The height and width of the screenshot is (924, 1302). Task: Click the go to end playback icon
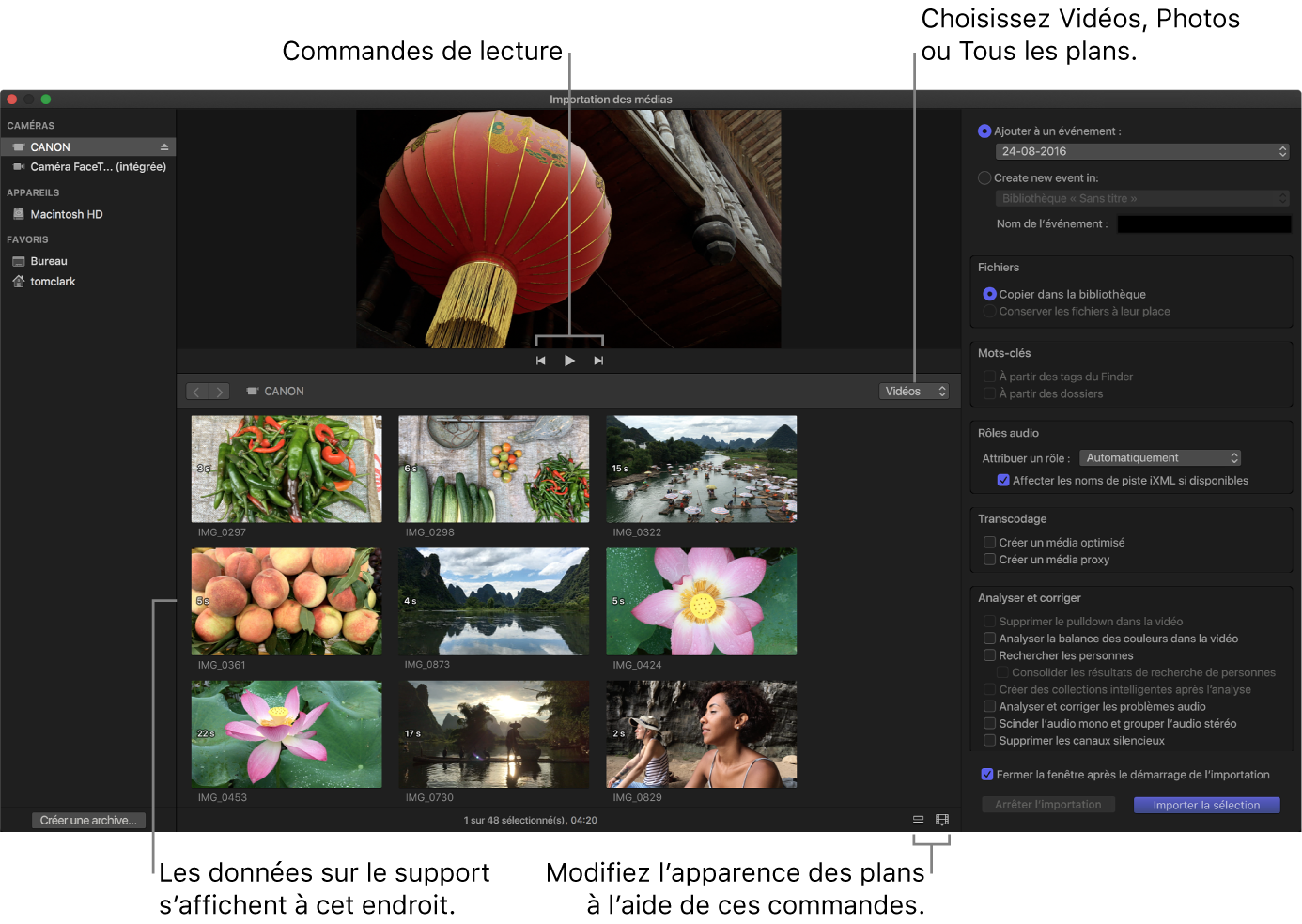pyautogui.click(x=599, y=360)
